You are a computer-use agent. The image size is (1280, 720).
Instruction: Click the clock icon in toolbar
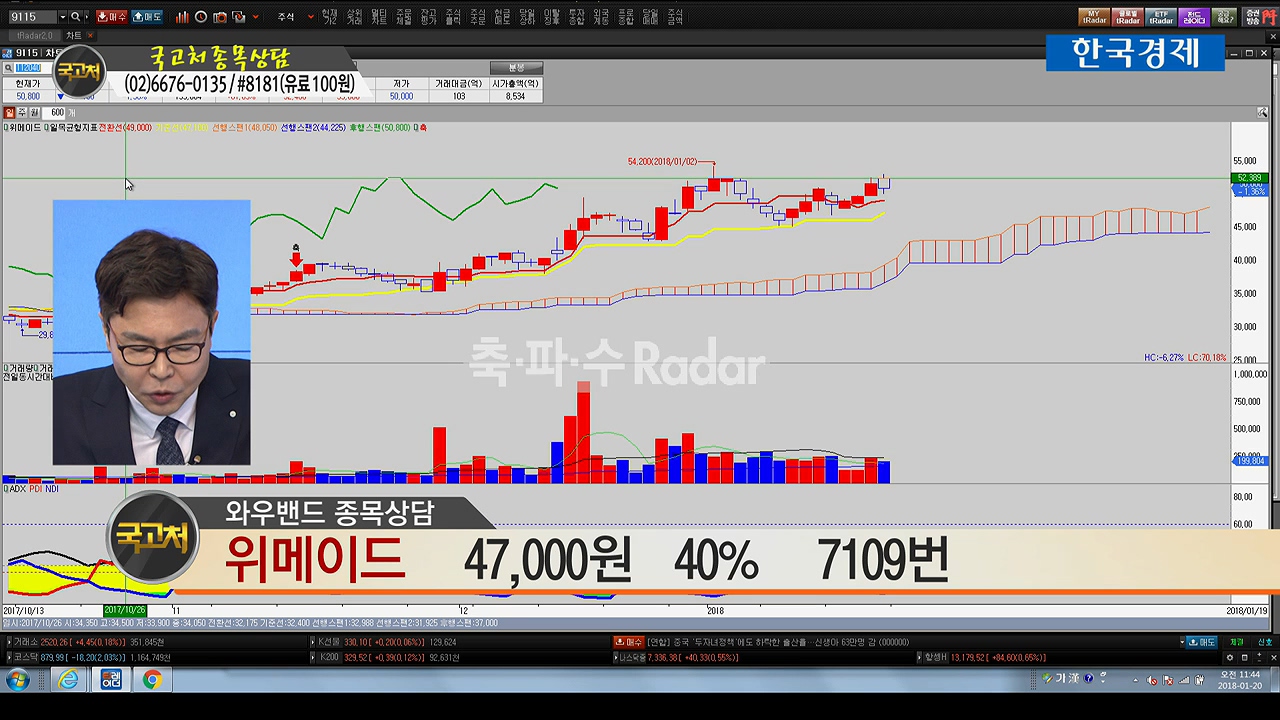click(x=201, y=17)
